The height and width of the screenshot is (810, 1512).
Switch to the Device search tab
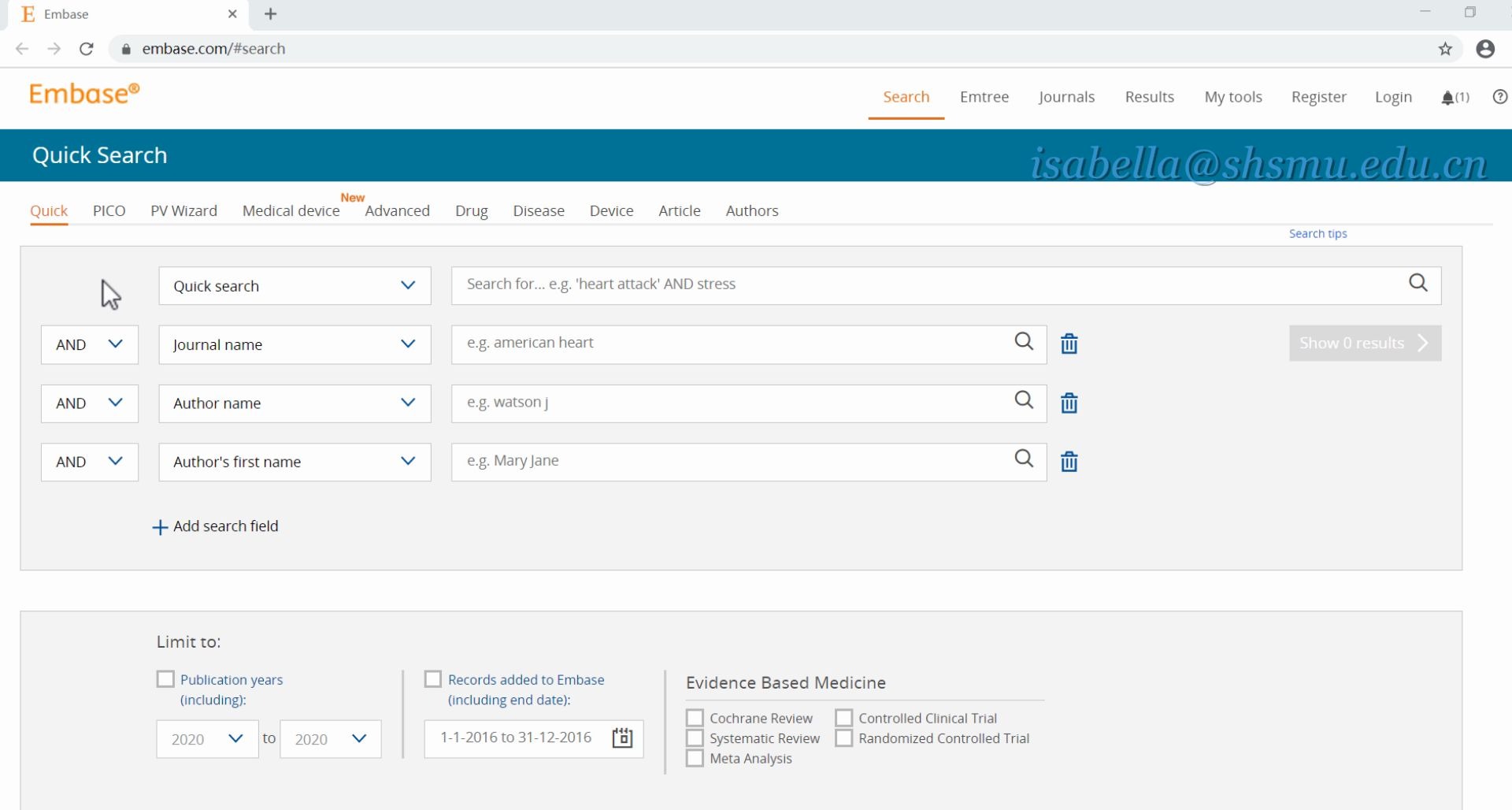pos(611,210)
